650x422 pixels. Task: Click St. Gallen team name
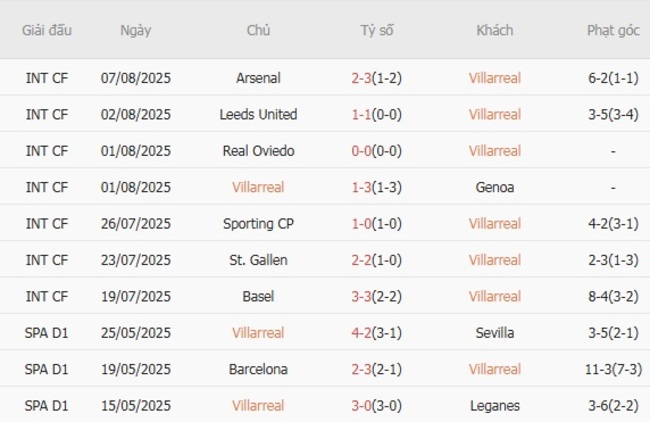258,260
